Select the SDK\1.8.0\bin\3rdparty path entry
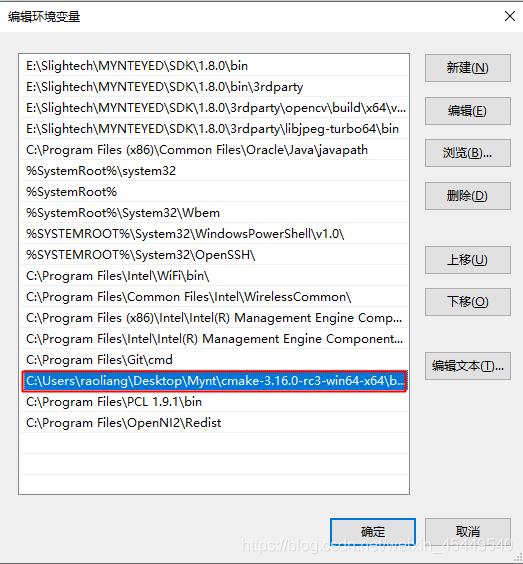The height and width of the screenshot is (564, 523). pyautogui.click(x=214, y=87)
